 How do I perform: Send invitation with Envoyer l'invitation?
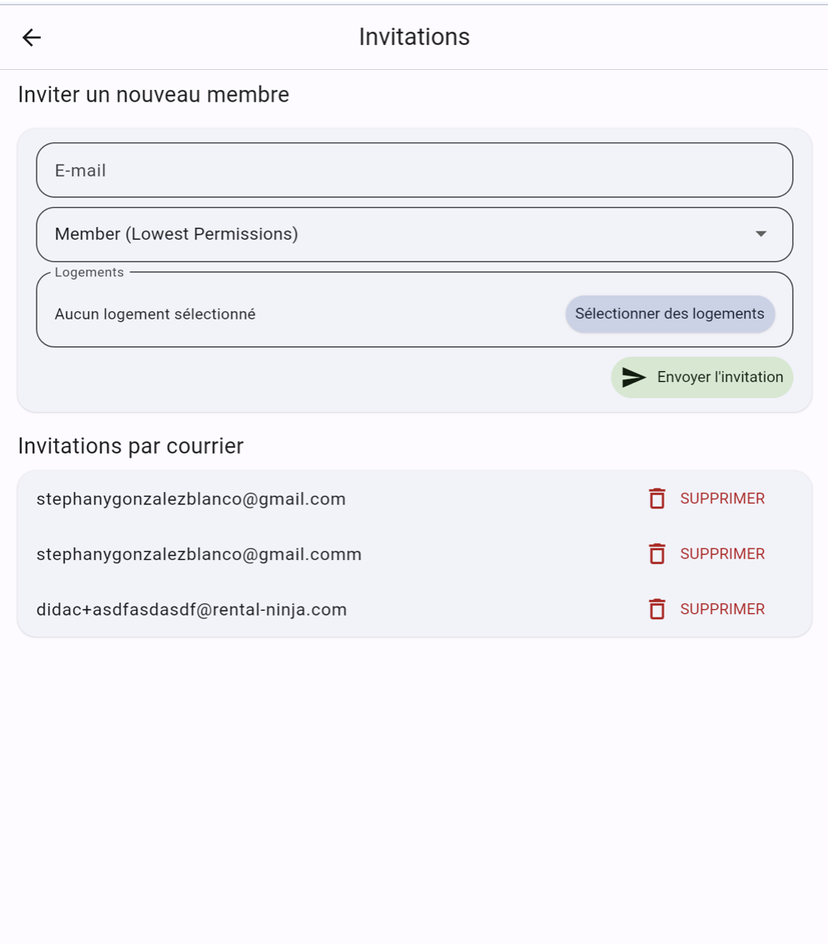click(702, 377)
